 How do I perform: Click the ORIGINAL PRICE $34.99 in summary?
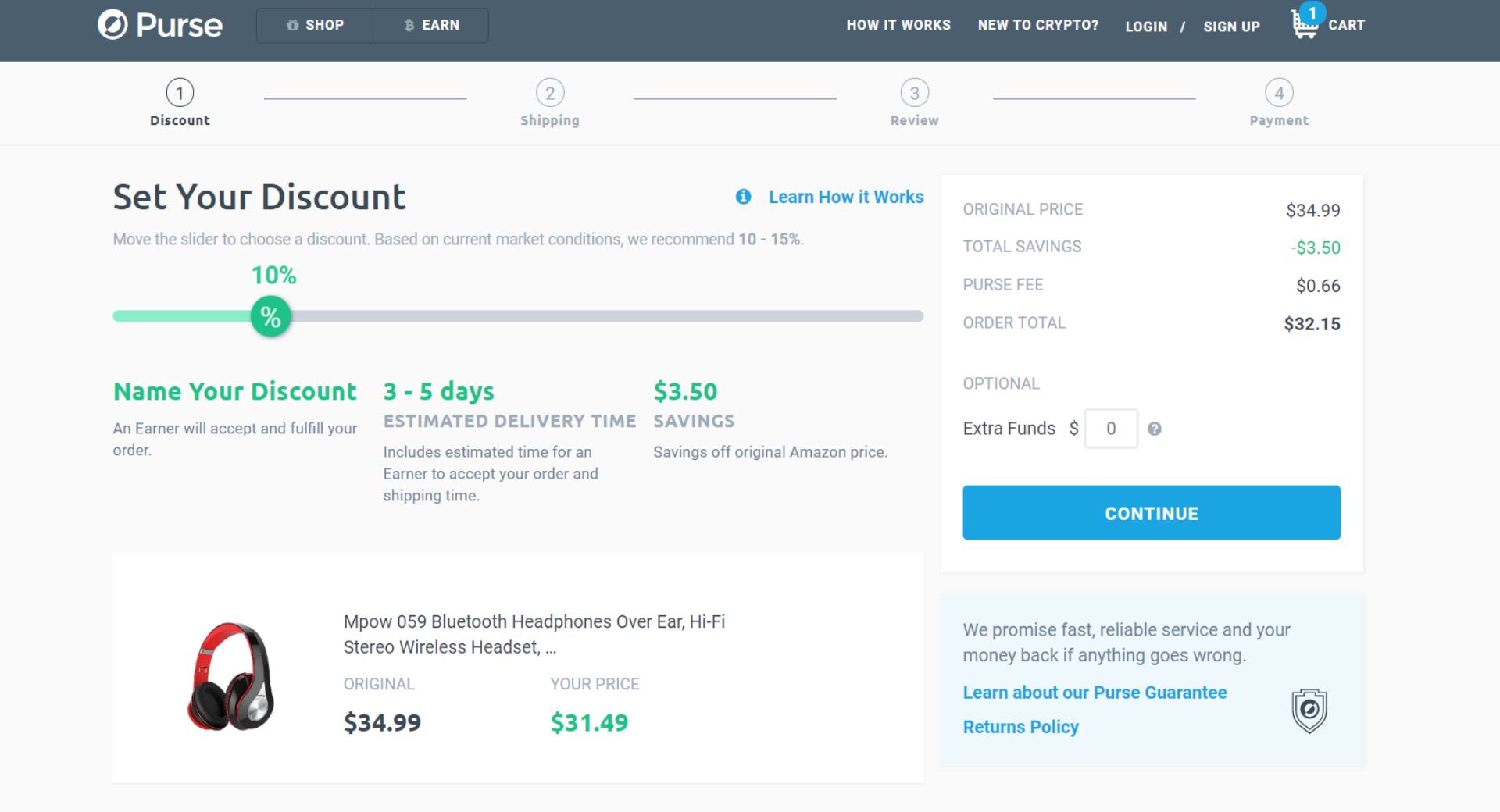[x=1313, y=210]
